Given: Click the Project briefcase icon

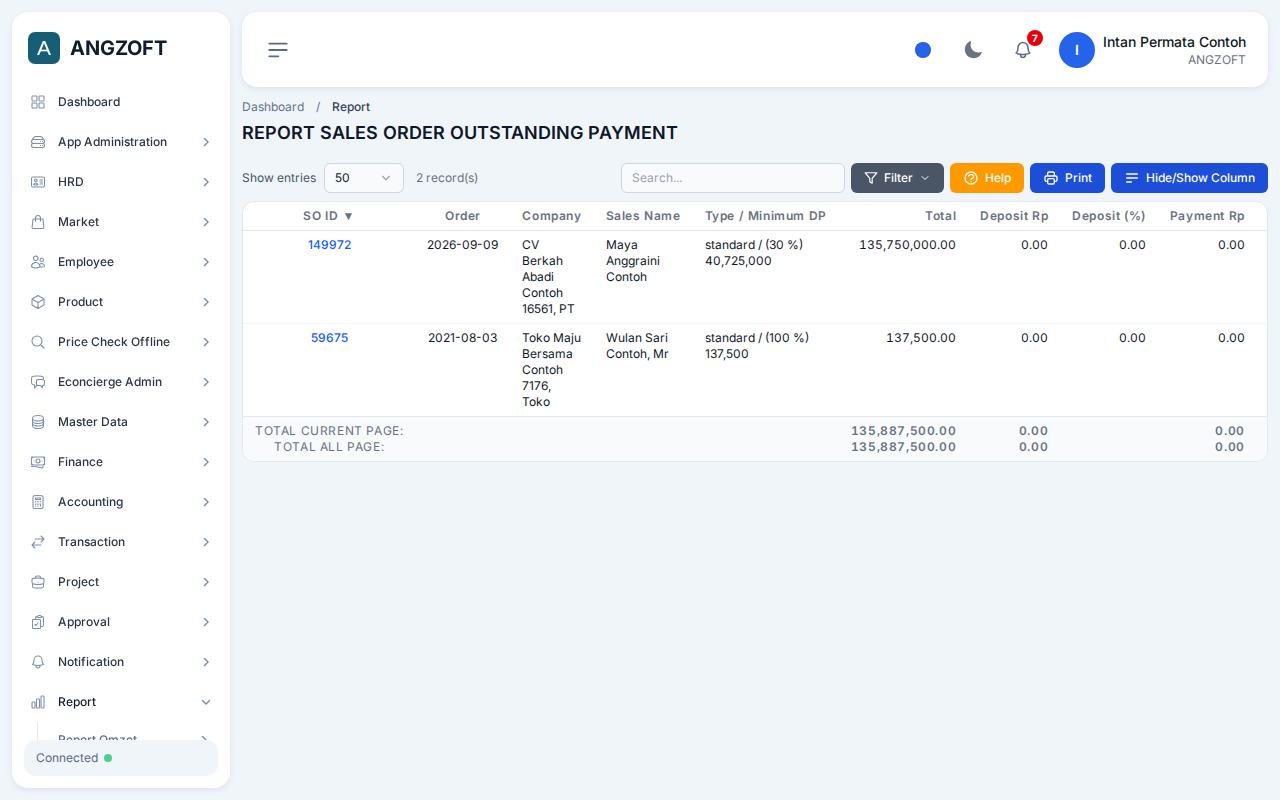Looking at the screenshot, I should [x=38, y=582].
